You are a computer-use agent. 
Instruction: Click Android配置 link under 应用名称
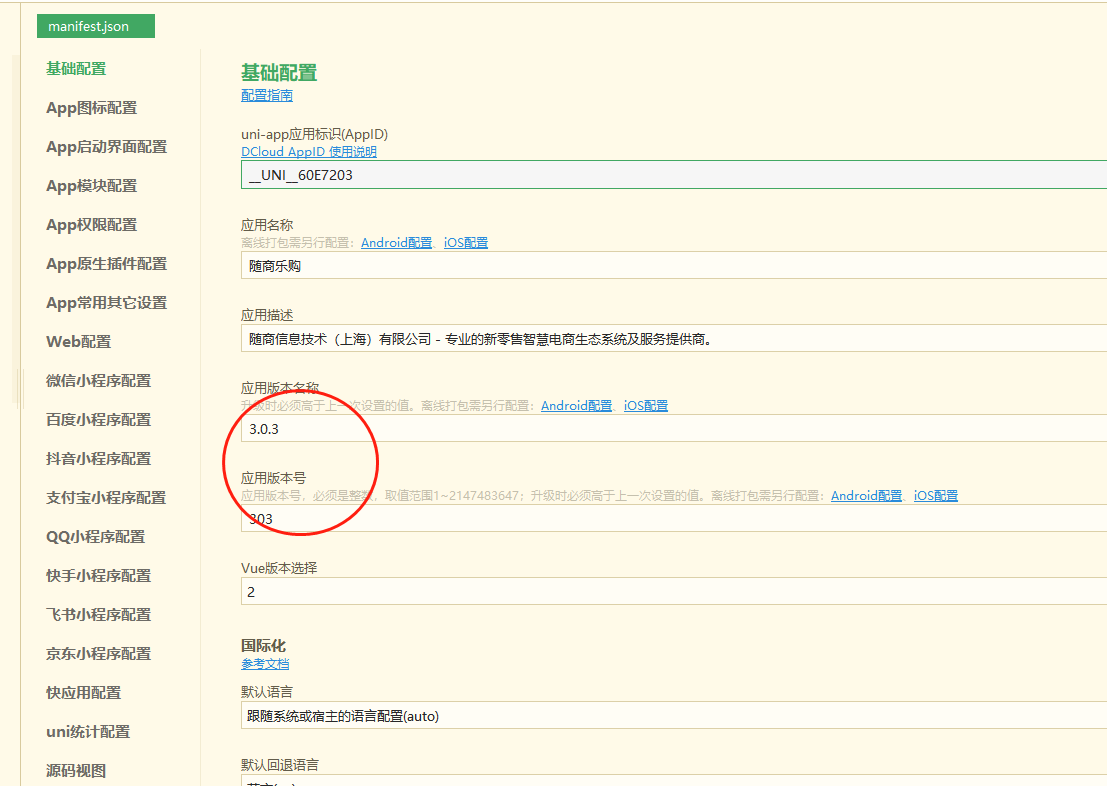tap(397, 243)
